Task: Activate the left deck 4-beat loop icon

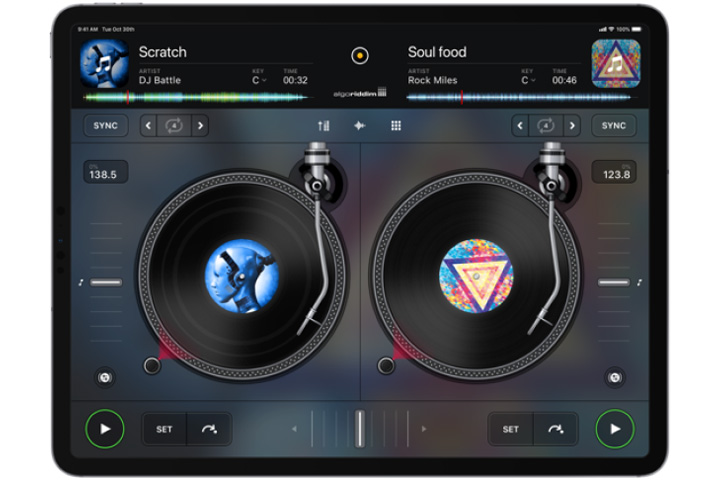Action: pos(174,126)
